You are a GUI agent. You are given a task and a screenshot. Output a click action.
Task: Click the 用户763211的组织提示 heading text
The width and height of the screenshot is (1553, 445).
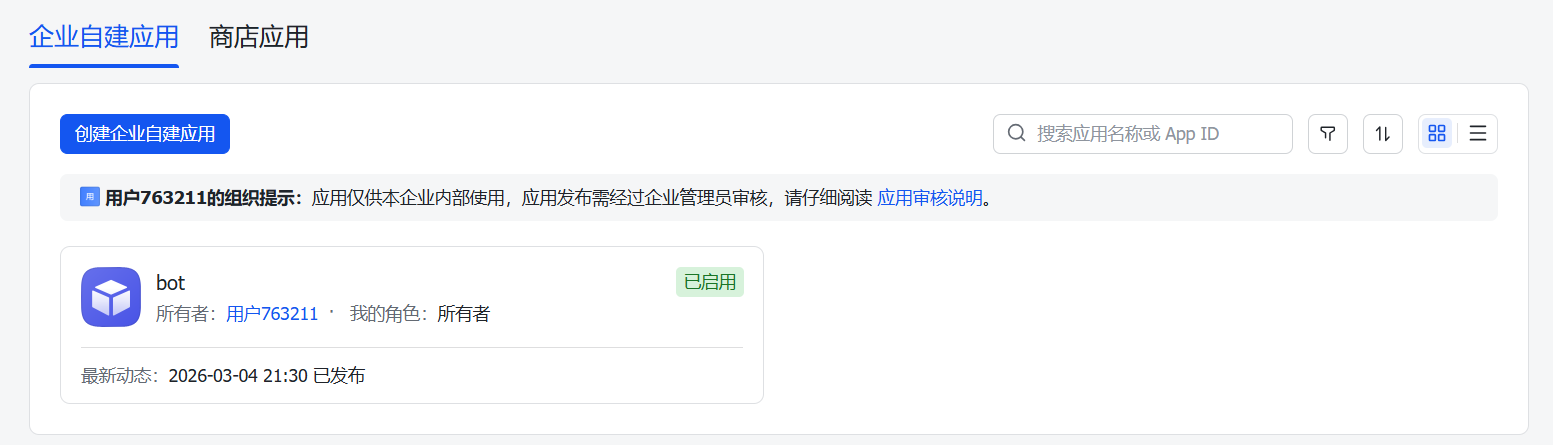(x=203, y=198)
